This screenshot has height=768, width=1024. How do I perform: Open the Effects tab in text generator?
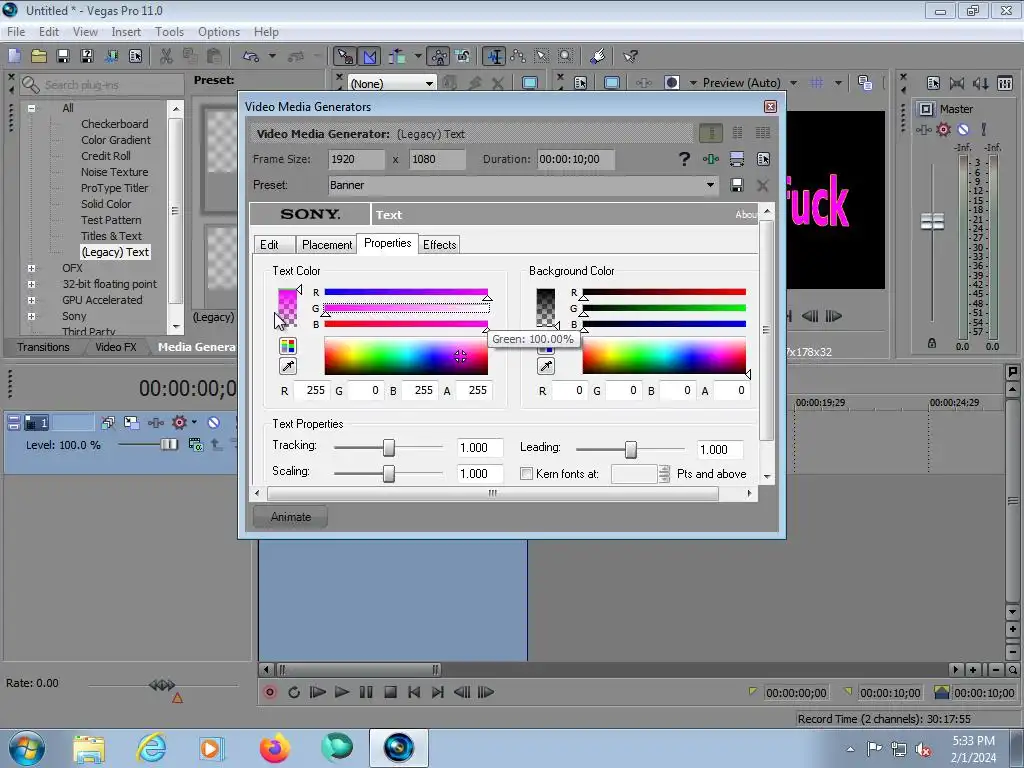pyautogui.click(x=440, y=245)
